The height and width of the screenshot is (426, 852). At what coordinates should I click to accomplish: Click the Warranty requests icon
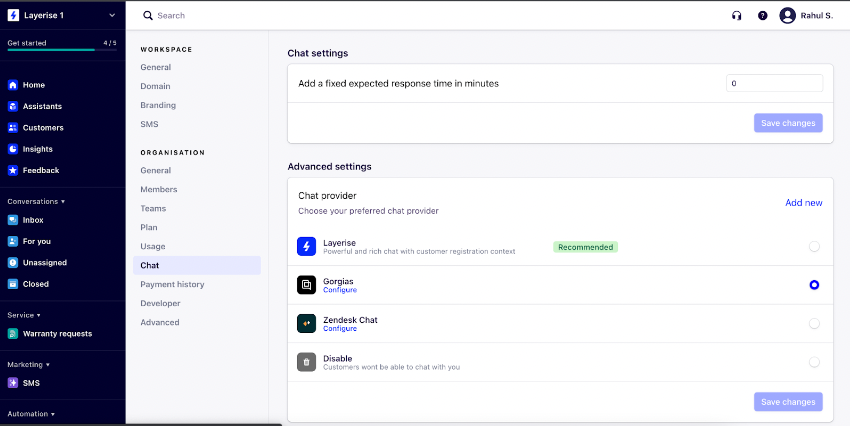[13, 334]
